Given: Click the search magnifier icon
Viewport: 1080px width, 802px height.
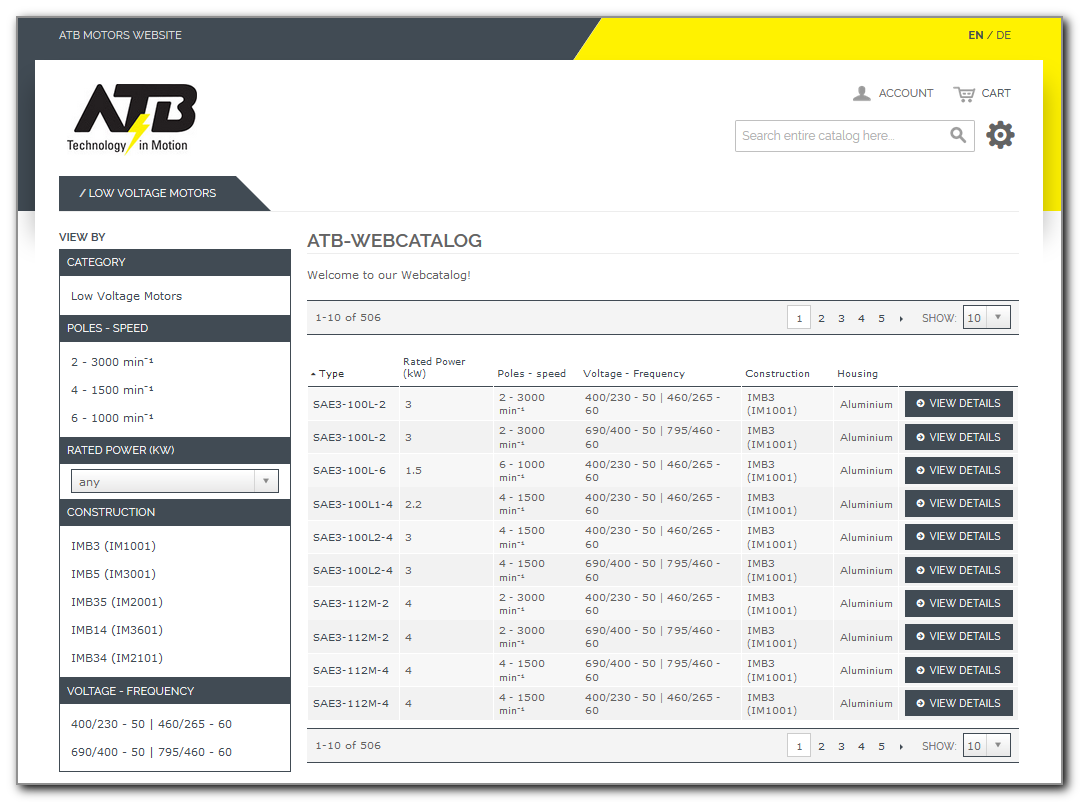Looking at the screenshot, I should coord(958,135).
